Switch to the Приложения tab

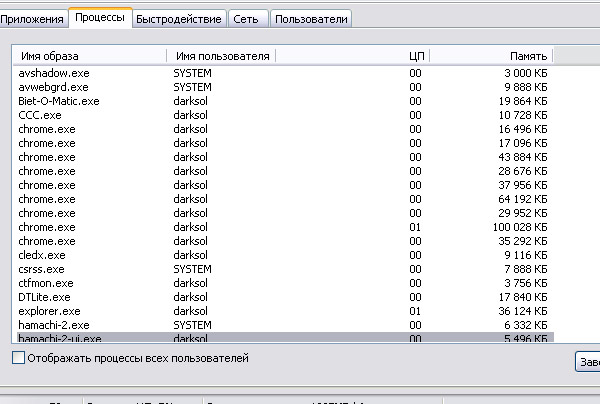[x=32, y=19]
